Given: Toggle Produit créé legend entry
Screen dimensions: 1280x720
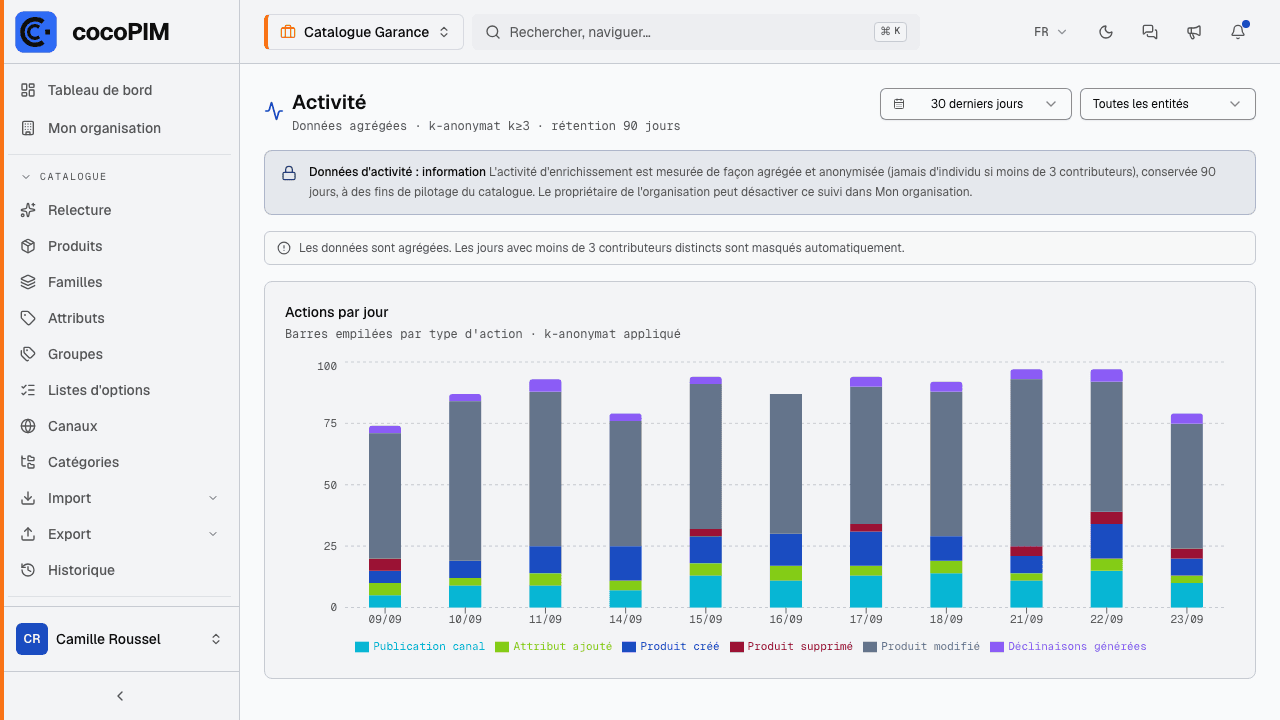Looking at the screenshot, I should (671, 647).
